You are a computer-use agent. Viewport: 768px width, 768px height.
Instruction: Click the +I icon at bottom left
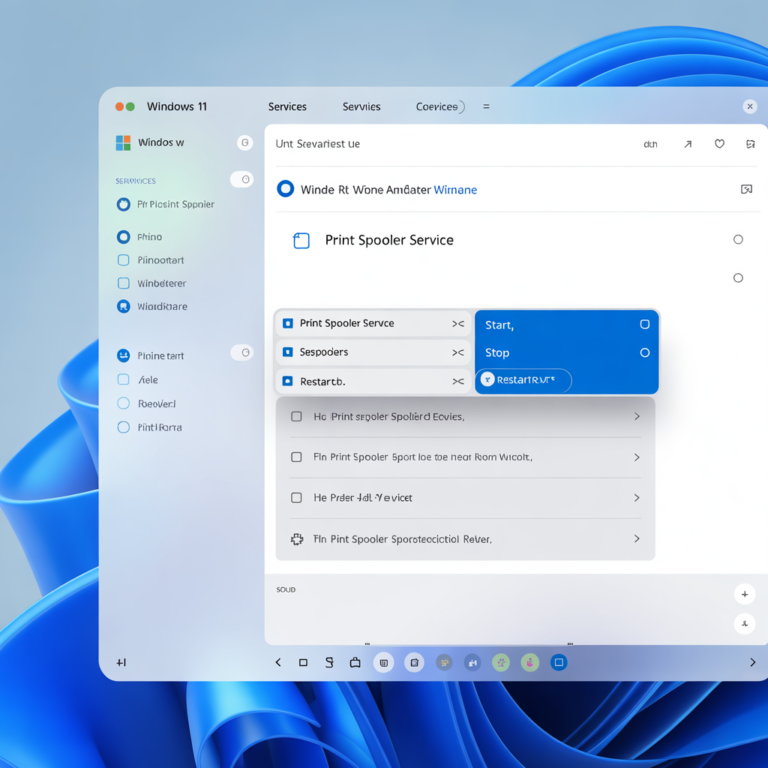tap(121, 663)
